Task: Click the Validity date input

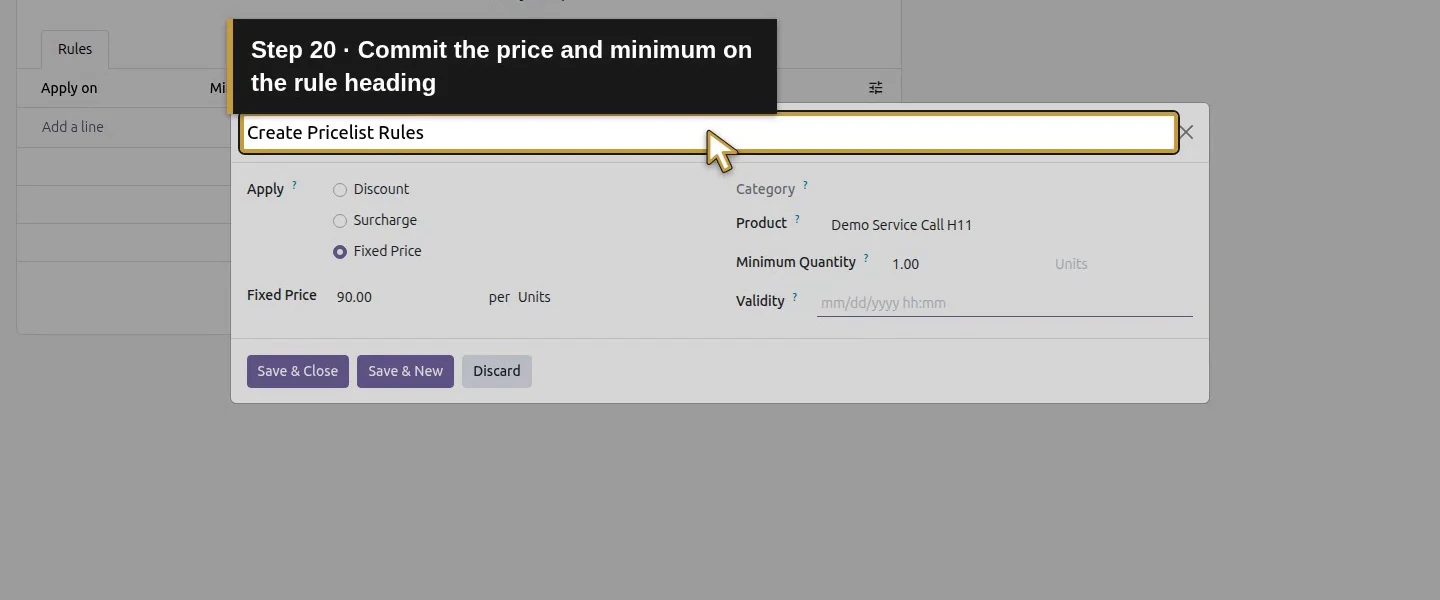Action: click(x=1005, y=303)
